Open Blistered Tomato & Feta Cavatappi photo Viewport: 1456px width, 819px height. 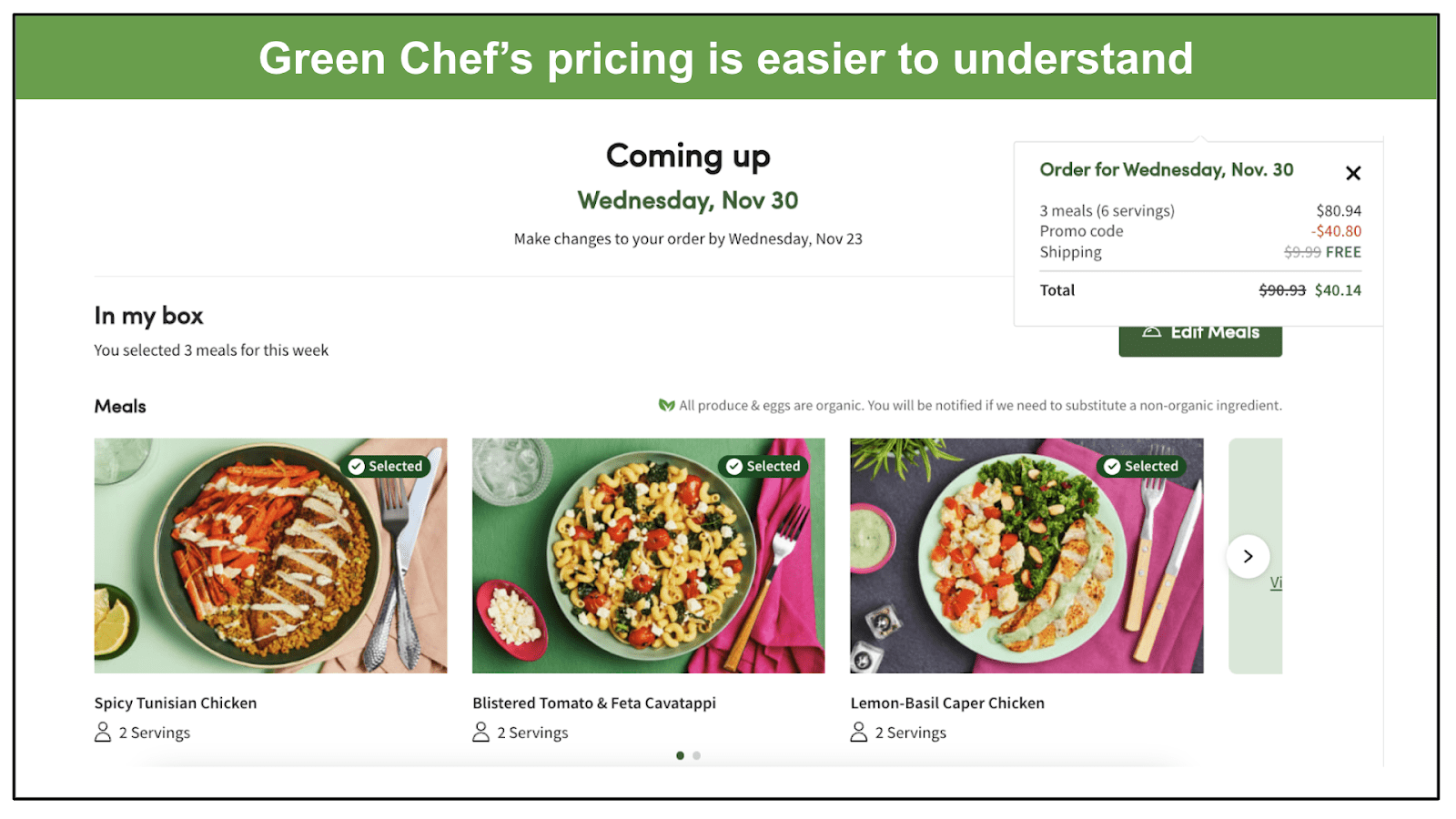click(648, 556)
